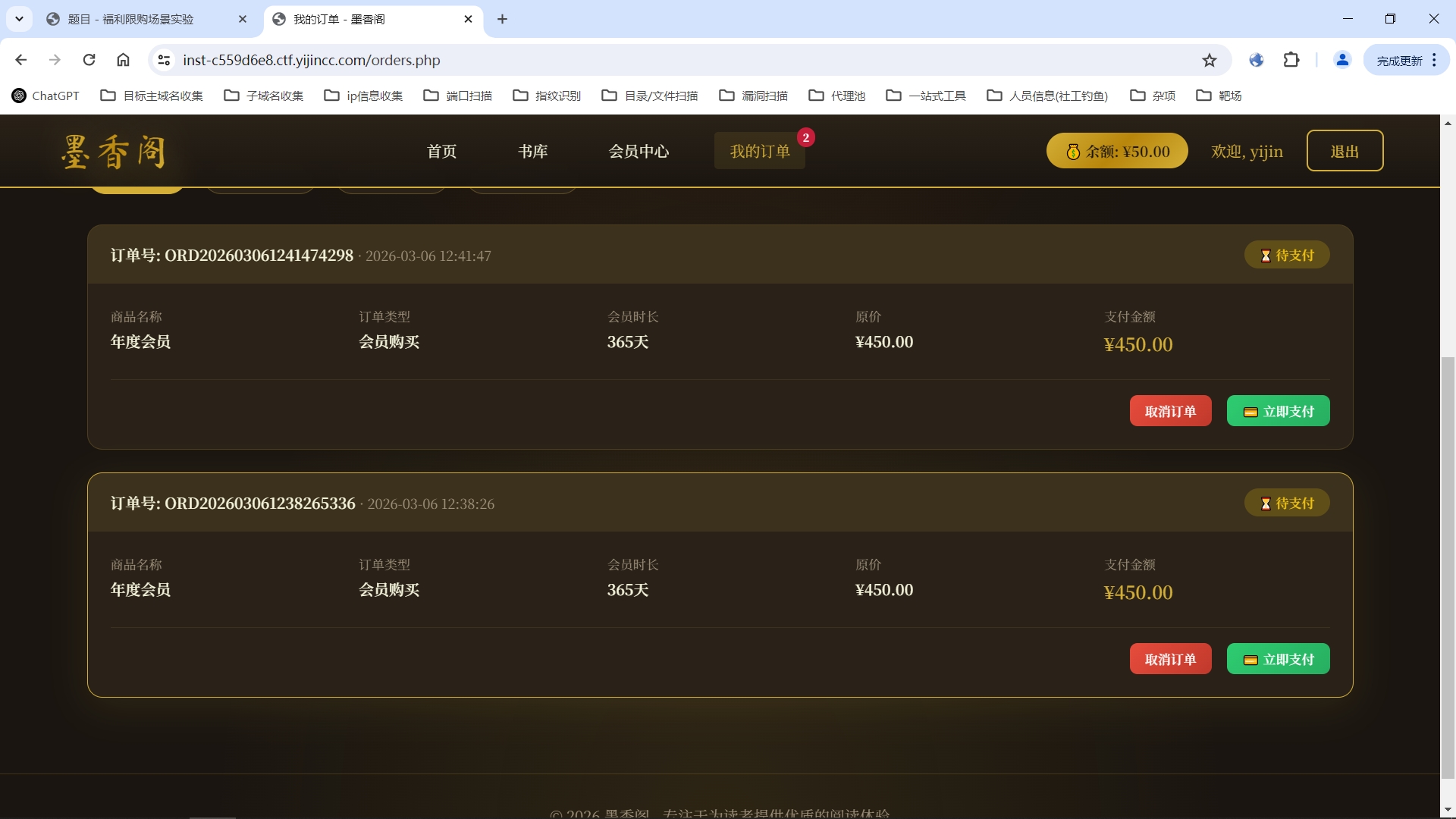Screen dimensions: 1456x819
Task: Navigate back with the arrow icon
Action: point(21,60)
